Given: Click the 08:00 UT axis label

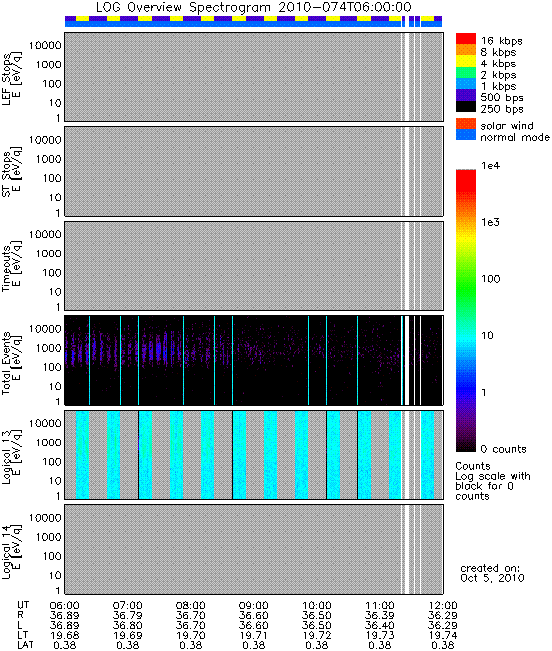Looking at the screenshot, I should click(x=191, y=605).
